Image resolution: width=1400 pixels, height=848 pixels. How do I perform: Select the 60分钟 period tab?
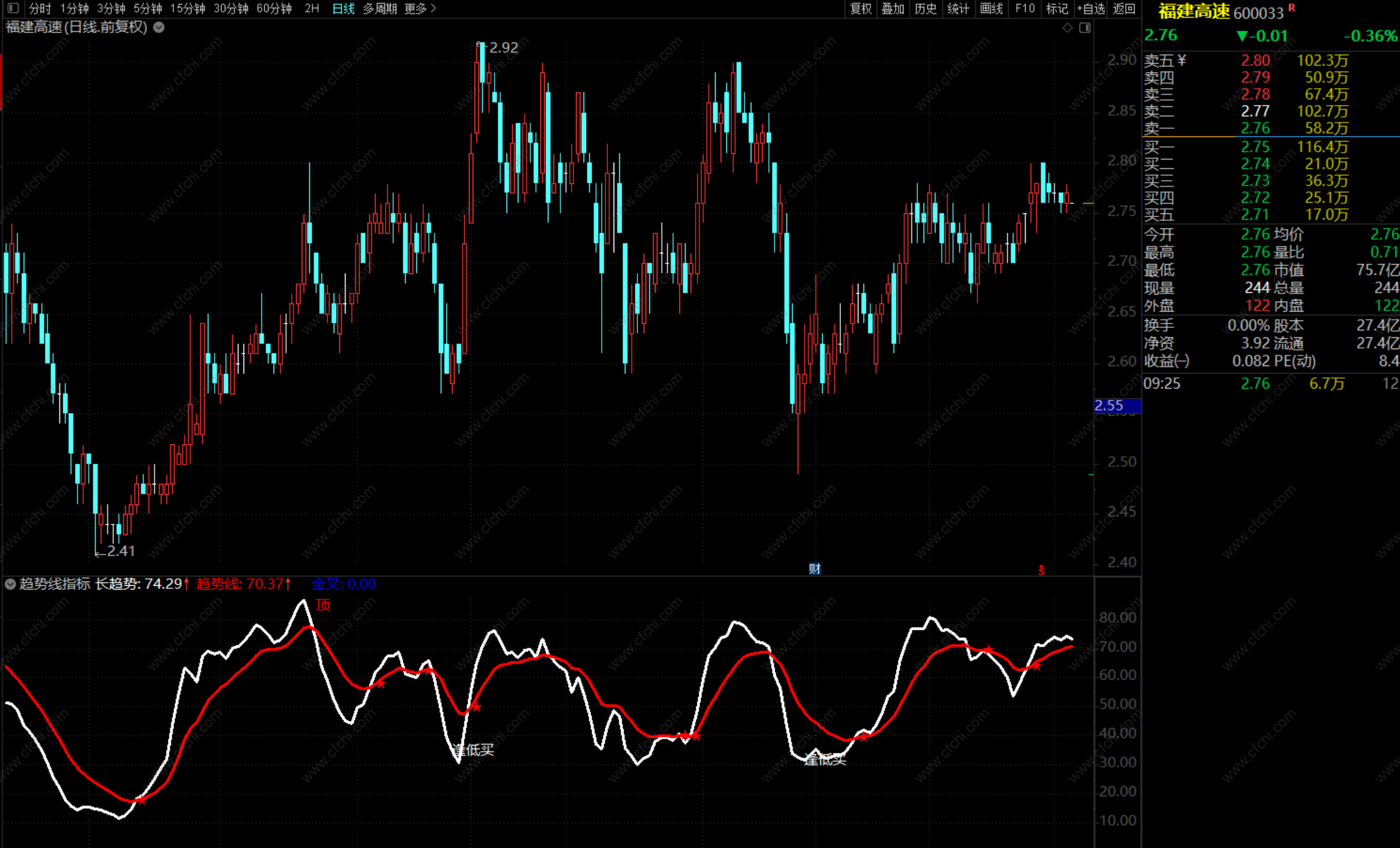click(x=274, y=8)
